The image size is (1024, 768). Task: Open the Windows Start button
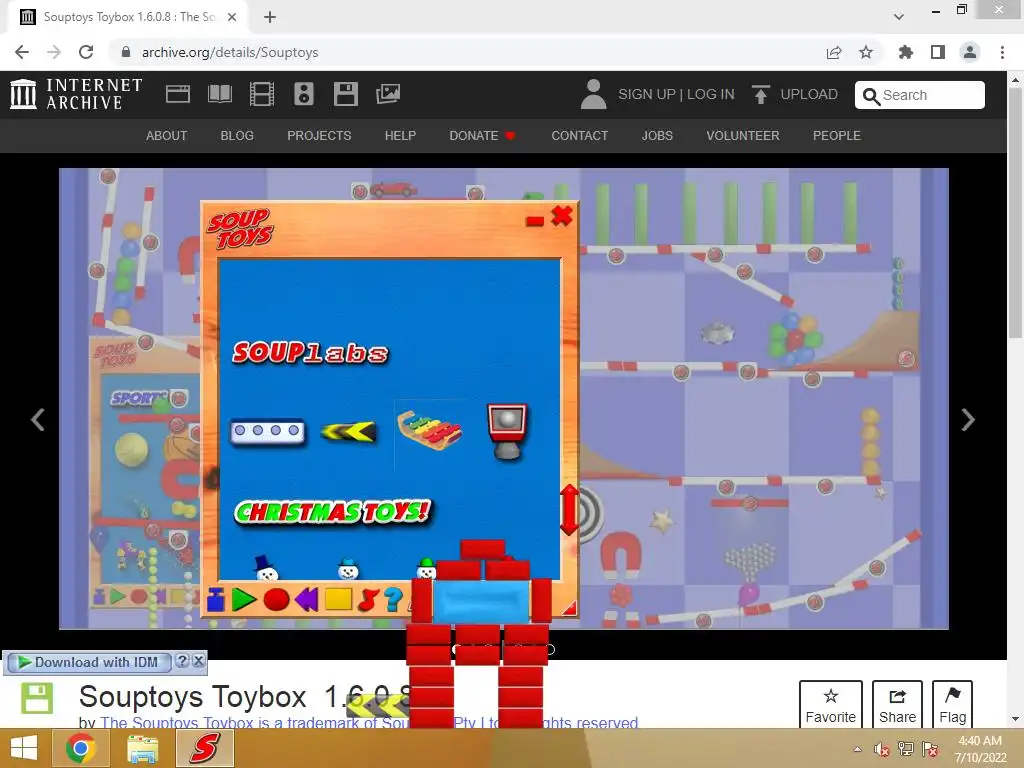click(24, 748)
